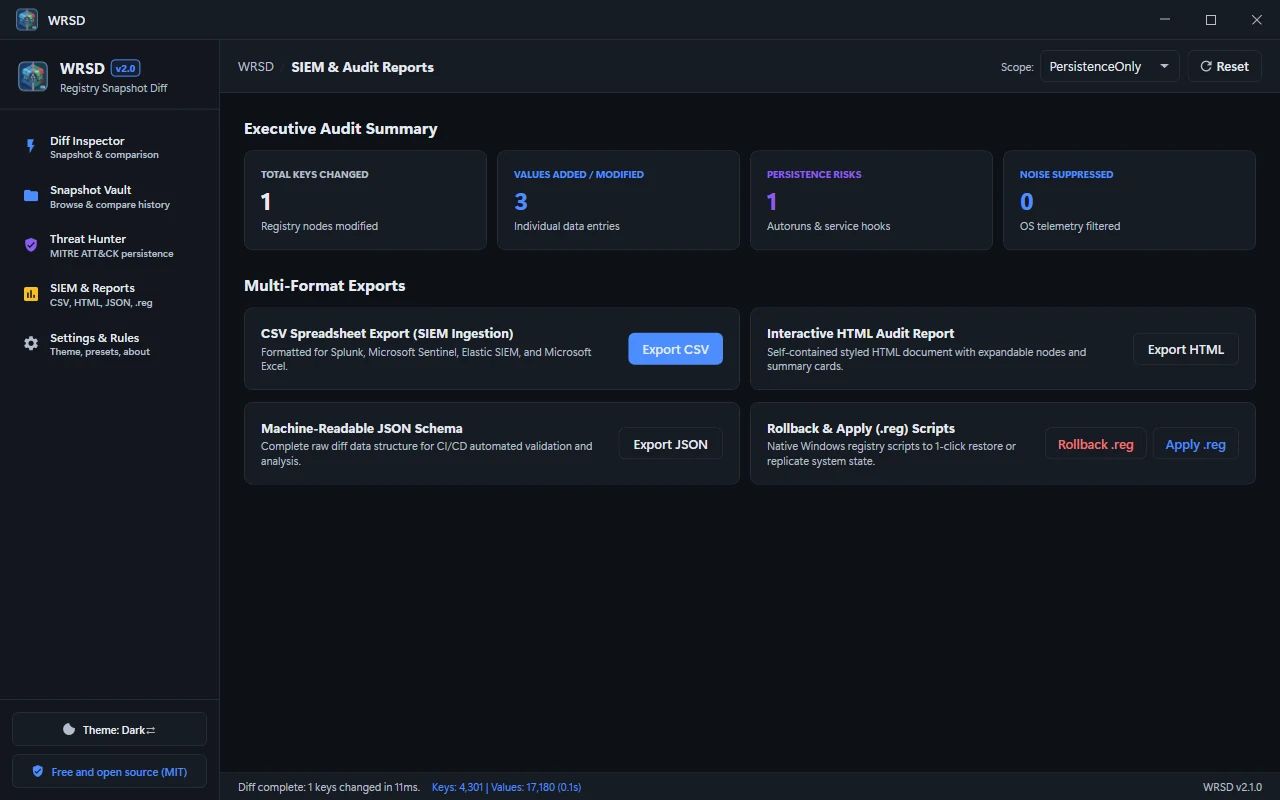Click the SIEM & Reports chart icon
Viewport: 1280px width, 800px height.
point(31,294)
